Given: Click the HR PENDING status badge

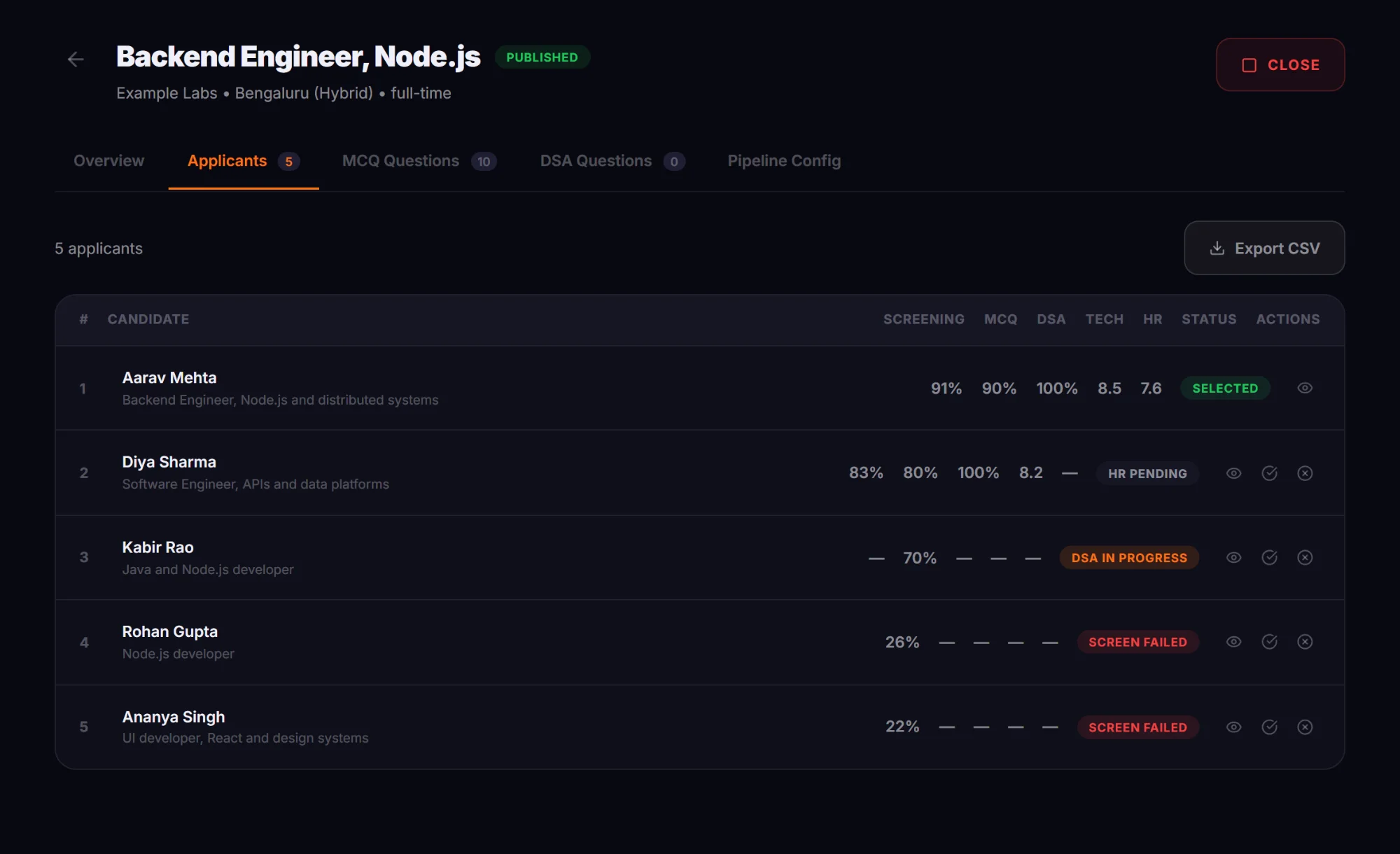Looking at the screenshot, I should point(1147,474).
